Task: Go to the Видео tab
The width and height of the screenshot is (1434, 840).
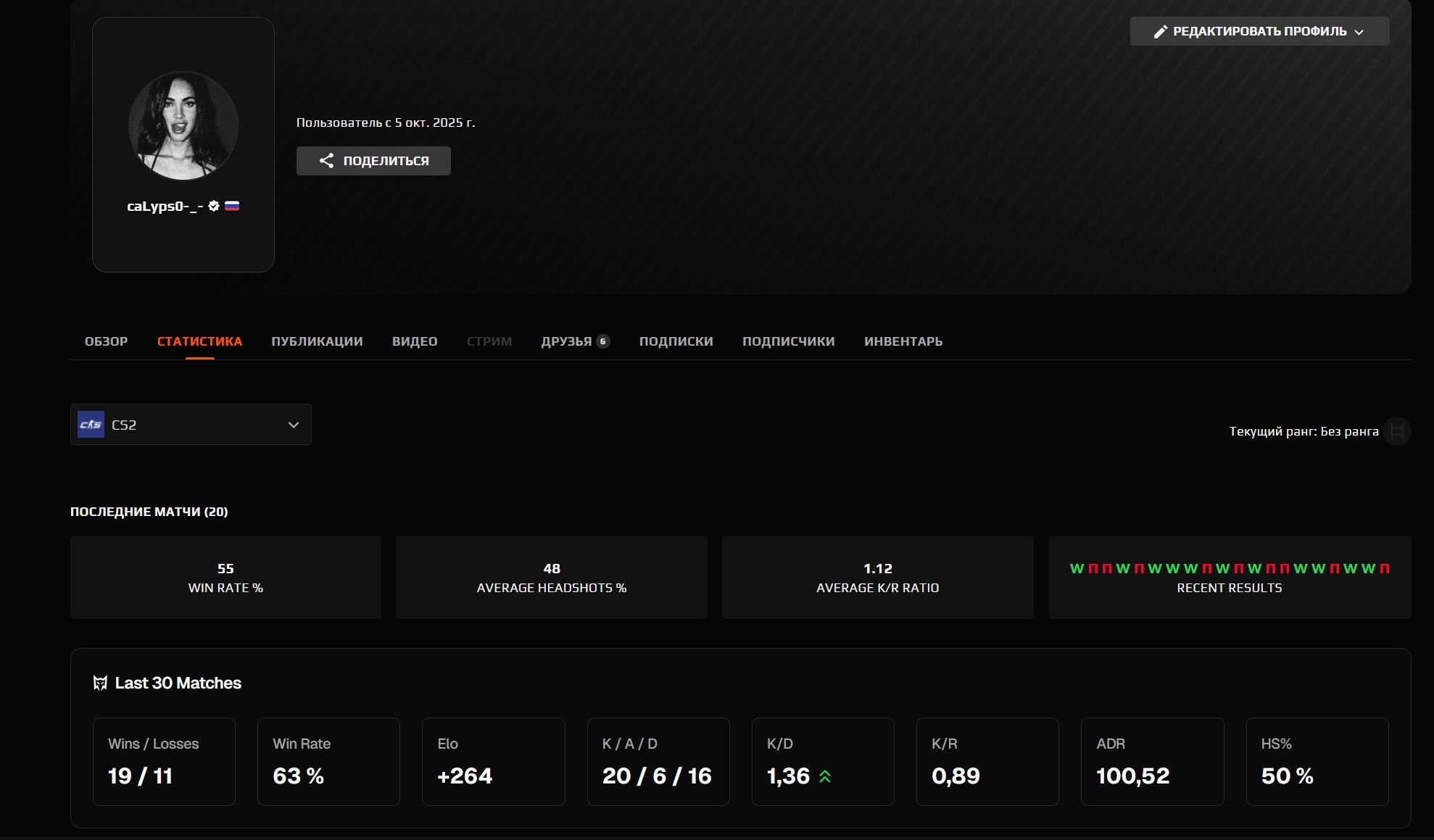Action: (x=415, y=341)
